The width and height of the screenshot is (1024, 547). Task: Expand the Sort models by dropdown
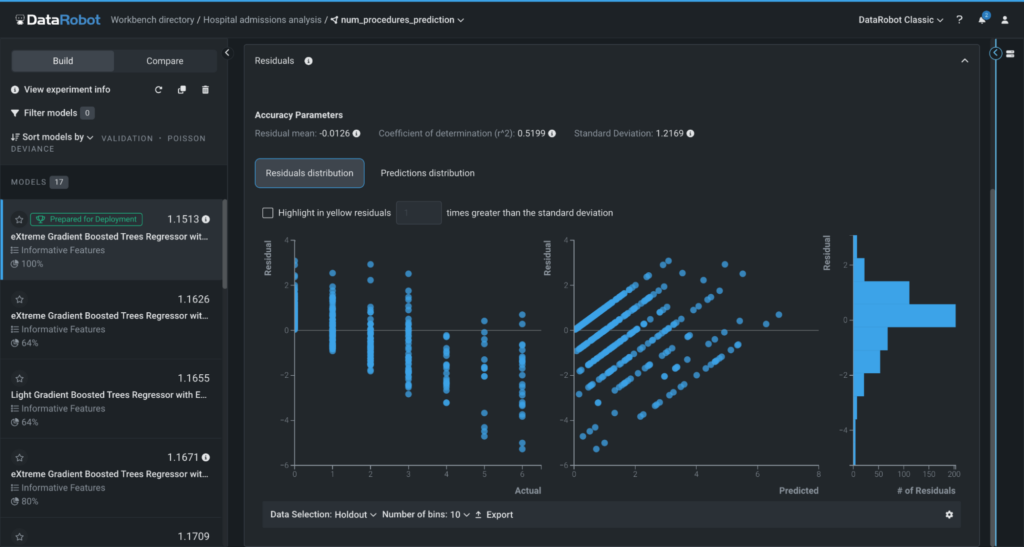52,137
